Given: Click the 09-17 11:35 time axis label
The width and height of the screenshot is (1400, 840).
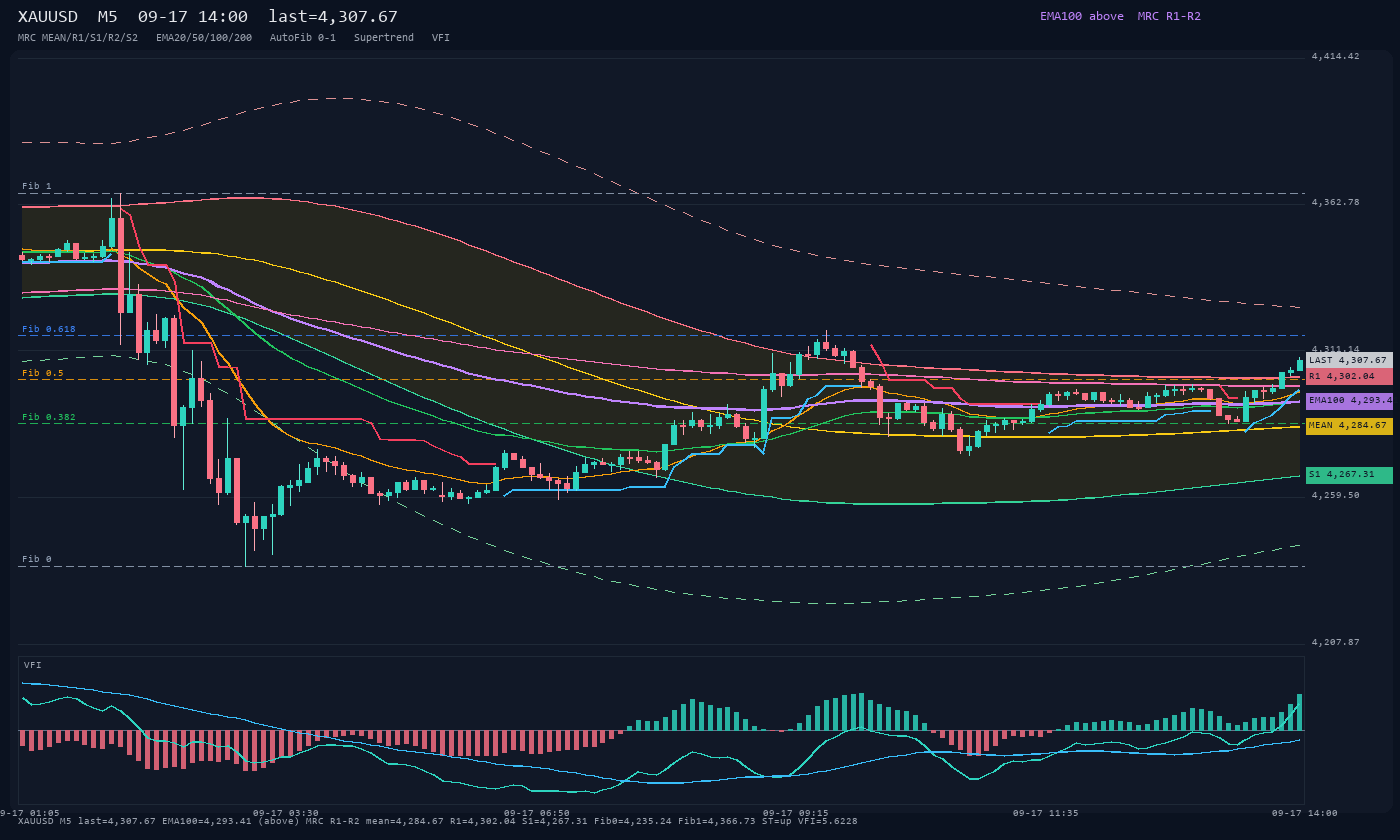Looking at the screenshot, I should (x=1046, y=813).
